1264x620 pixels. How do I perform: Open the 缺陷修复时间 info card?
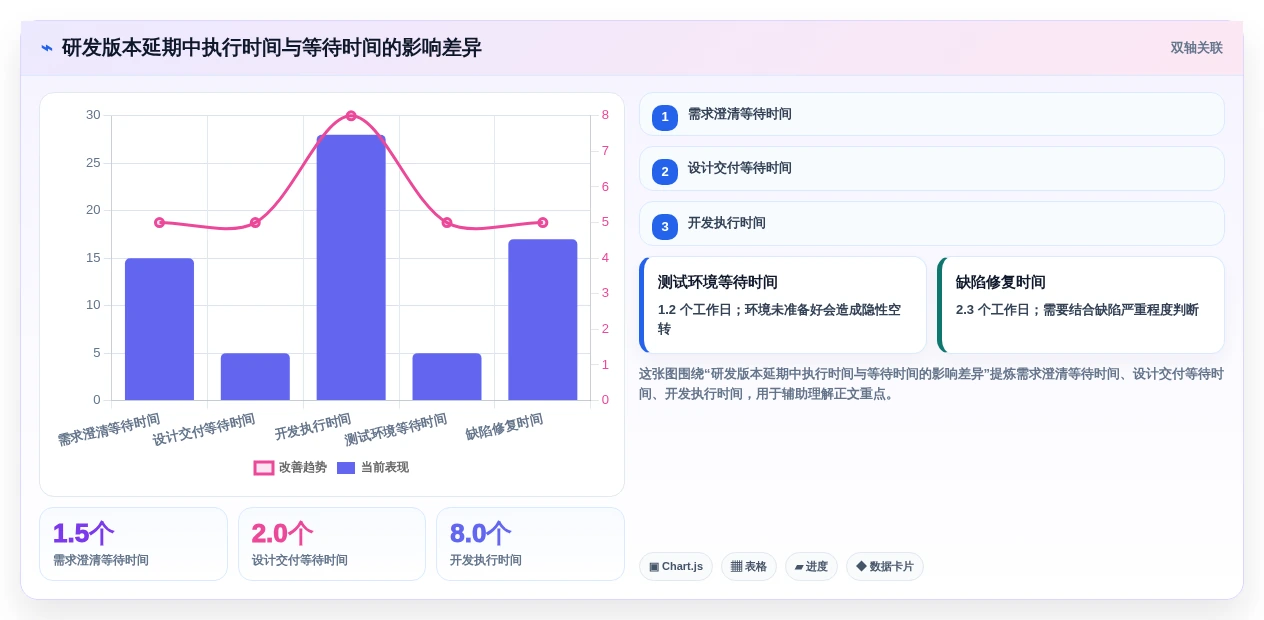coord(1081,305)
